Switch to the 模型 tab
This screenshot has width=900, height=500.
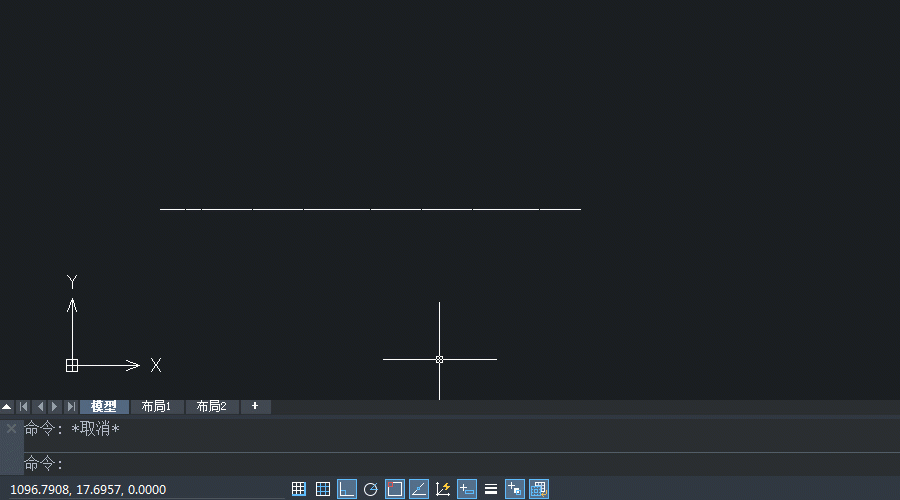[104, 407]
